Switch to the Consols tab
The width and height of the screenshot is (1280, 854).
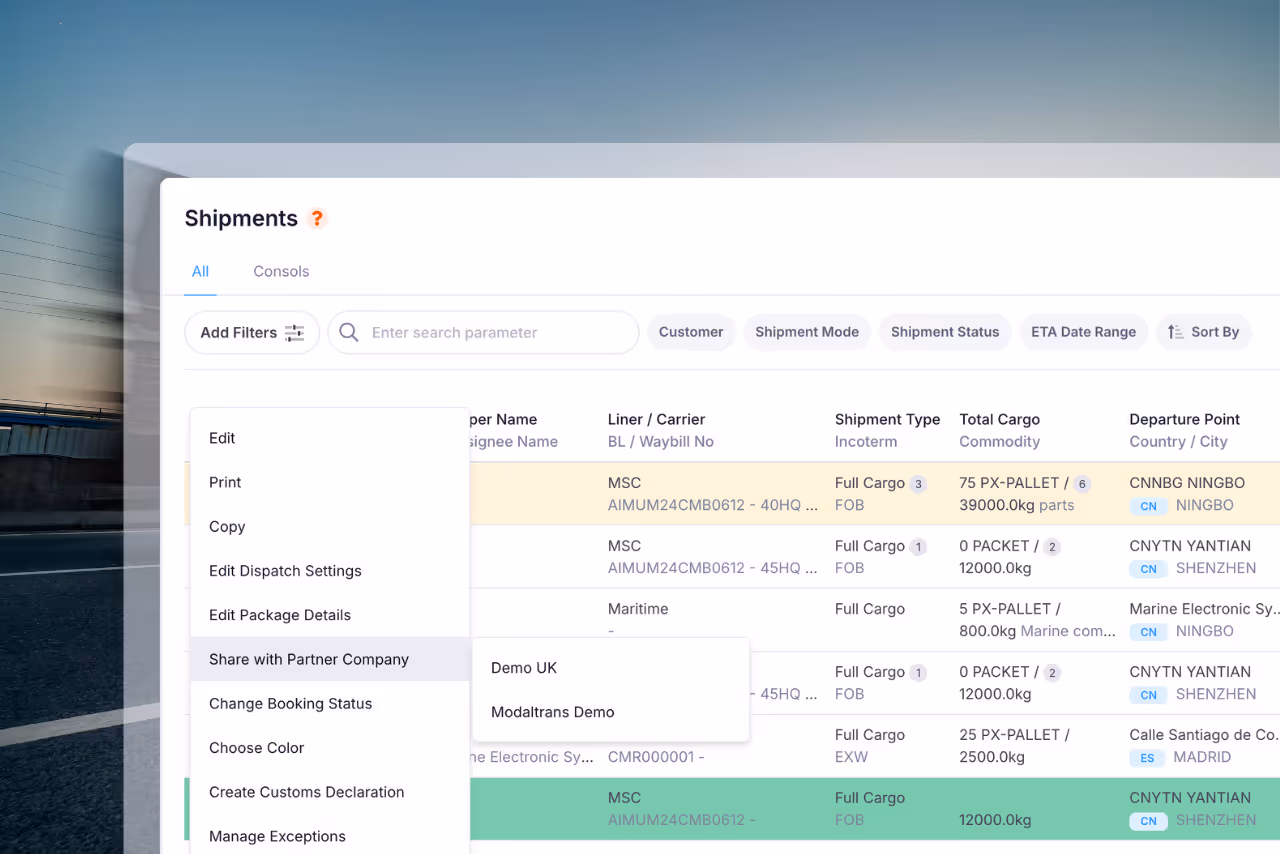point(281,271)
